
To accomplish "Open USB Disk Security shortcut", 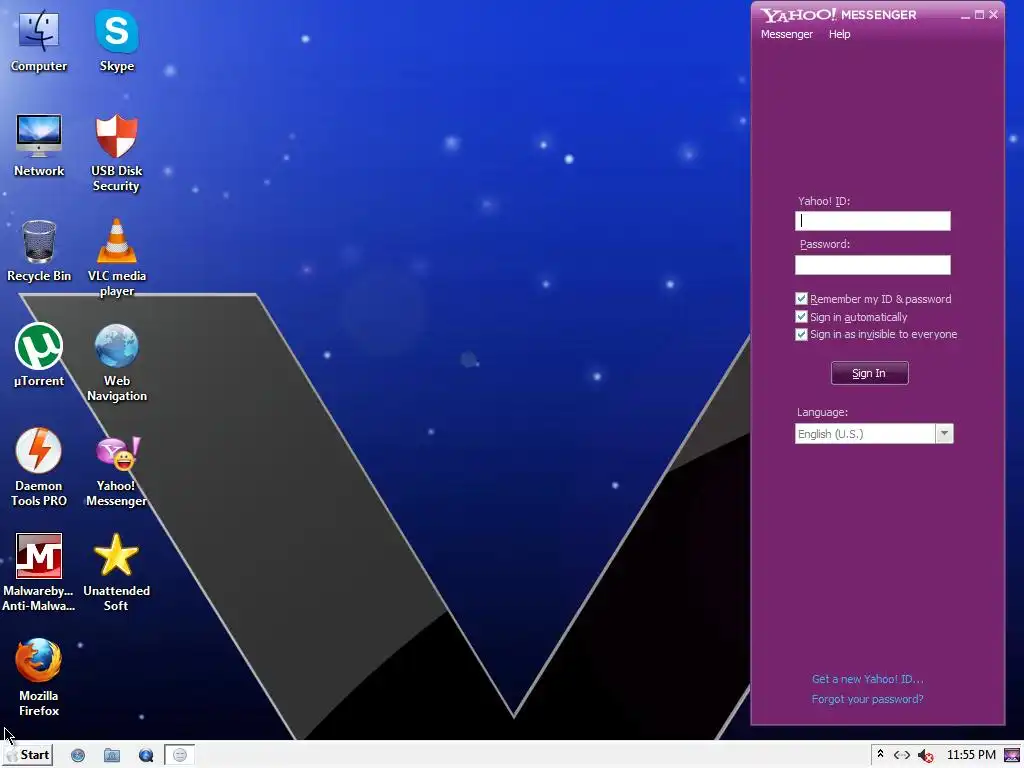I will [117, 153].
